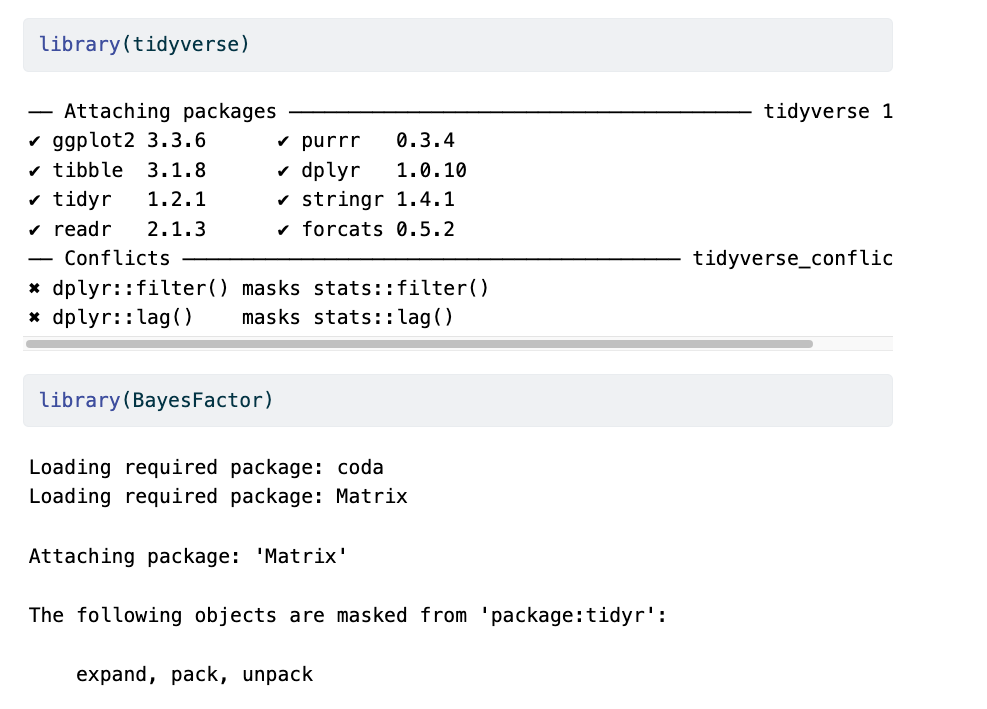This screenshot has height=709, width=987.
Task: Select the 'readr 2.1.3' package entry
Action: pyautogui.click(x=129, y=229)
